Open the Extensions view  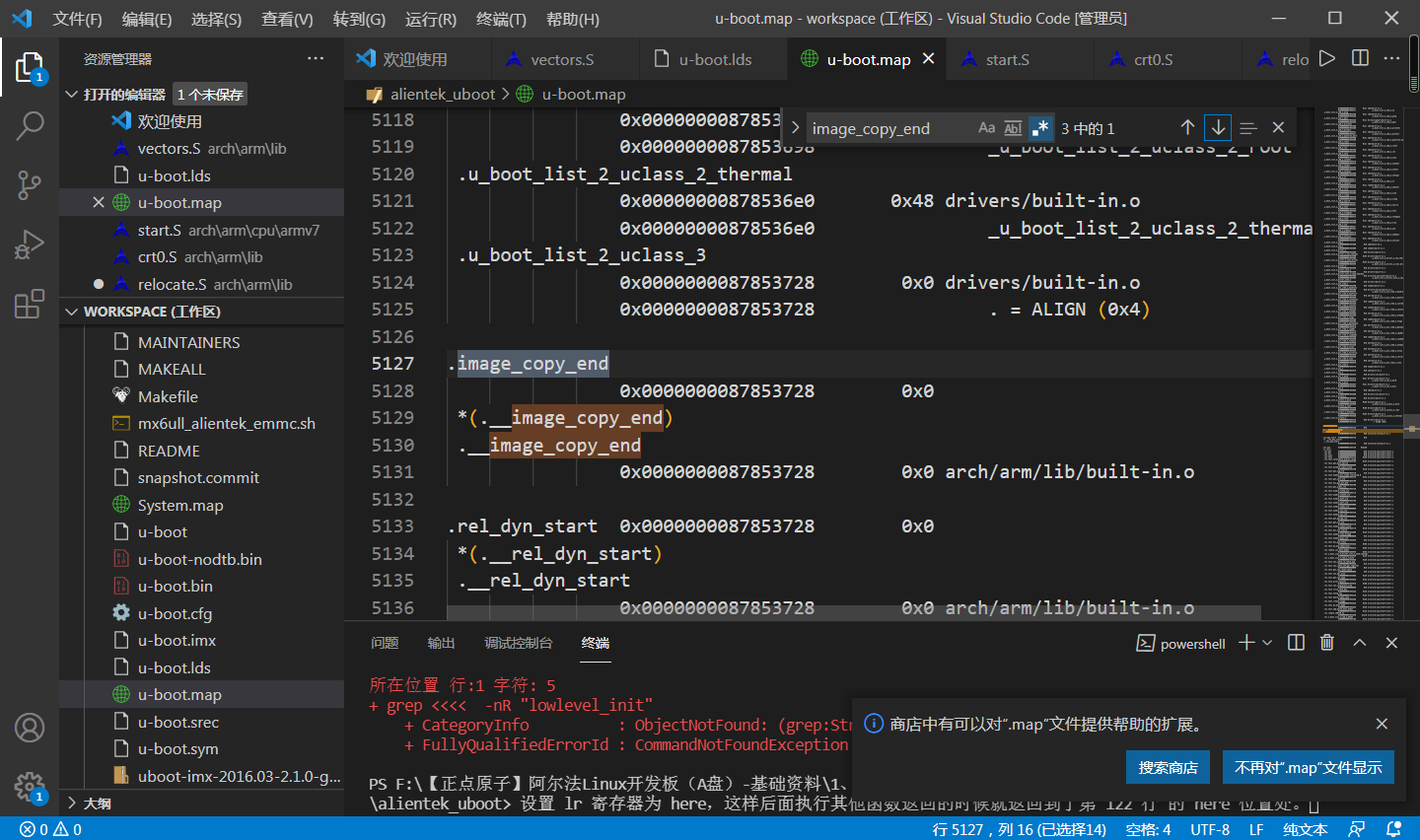click(30, 303)
